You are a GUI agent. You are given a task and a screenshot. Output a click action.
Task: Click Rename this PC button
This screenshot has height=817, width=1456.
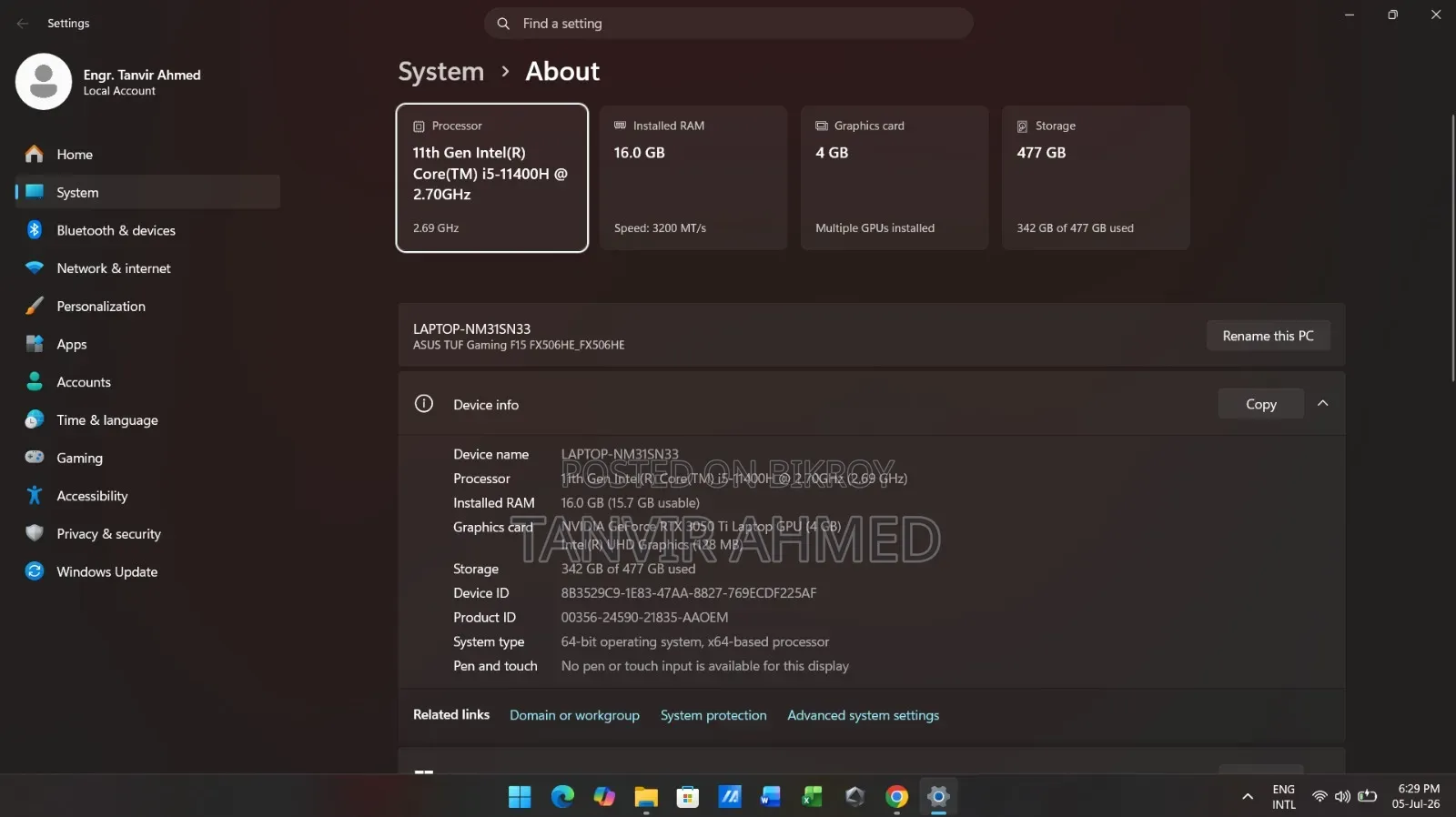pyautogui.click(x=1269, y=336)
